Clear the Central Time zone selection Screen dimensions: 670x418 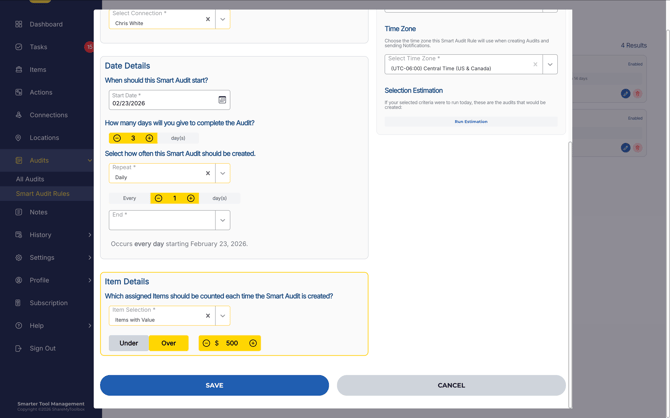tap(535, 64)
